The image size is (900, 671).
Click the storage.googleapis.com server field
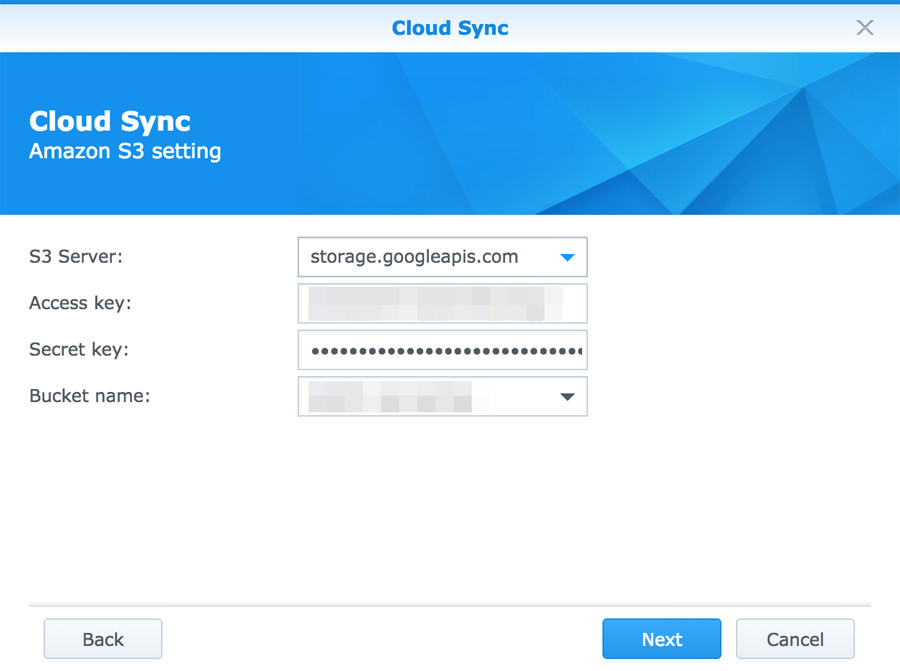pos(443,257)
